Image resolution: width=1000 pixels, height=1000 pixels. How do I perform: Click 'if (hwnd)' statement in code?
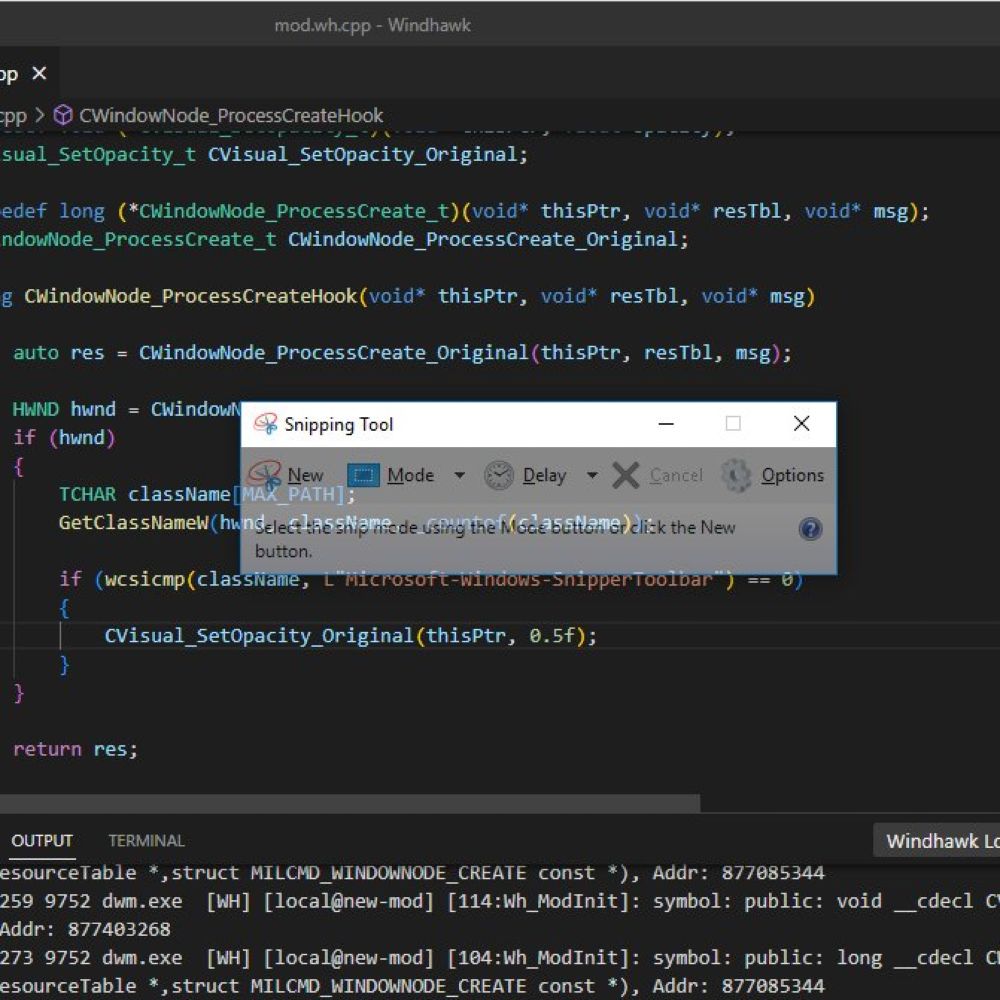pos(64,438)
